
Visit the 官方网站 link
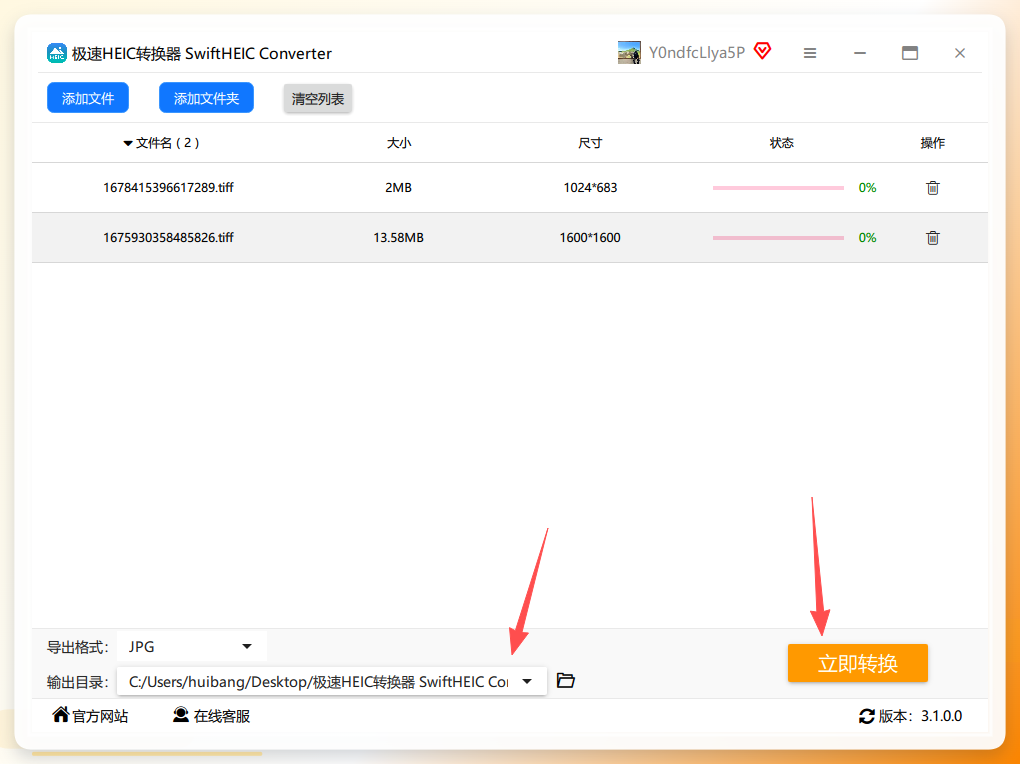click(90, 716)
